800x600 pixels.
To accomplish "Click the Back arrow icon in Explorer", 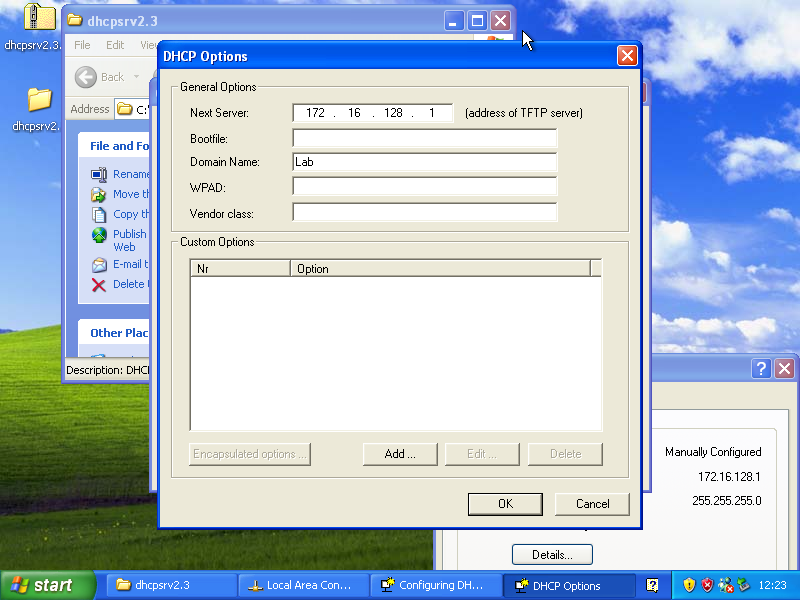I will tap(87, 77).
